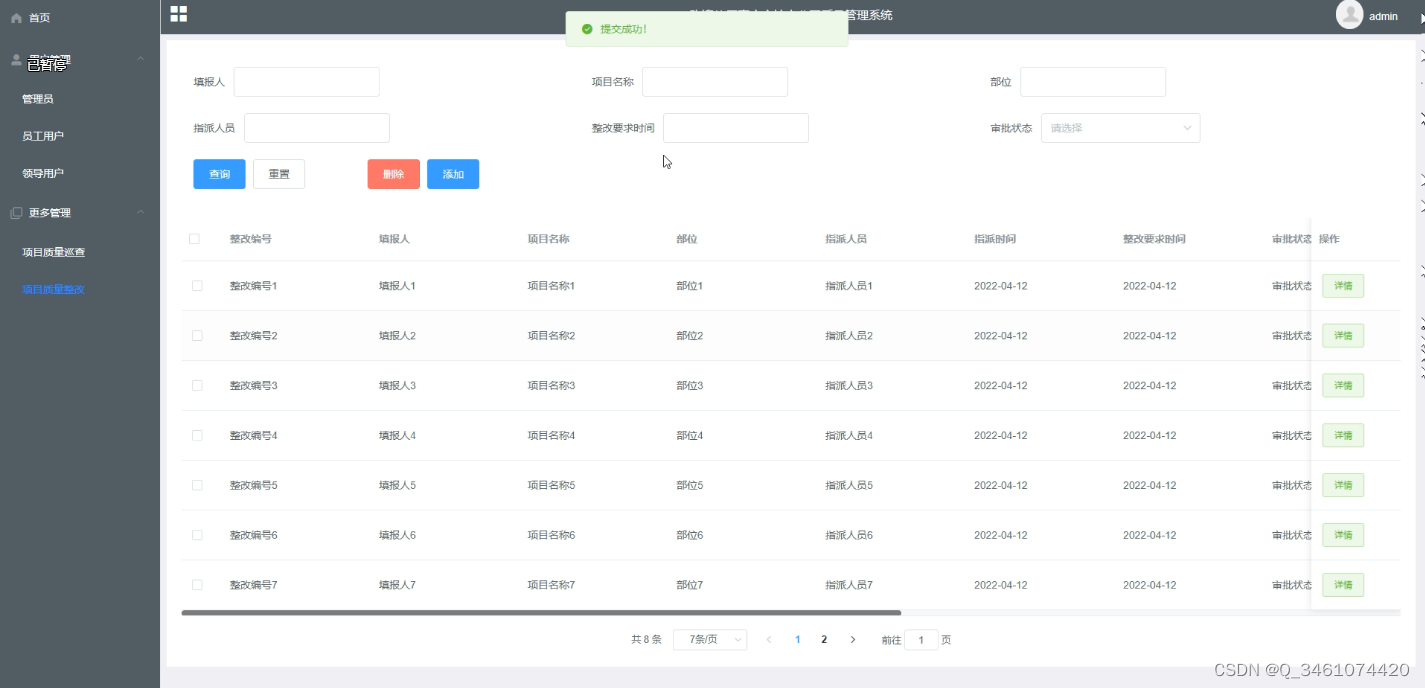Screen dimensions: 1425x688
Task: Open 详情 for 整改编号3
Action: coord(1343,386)
